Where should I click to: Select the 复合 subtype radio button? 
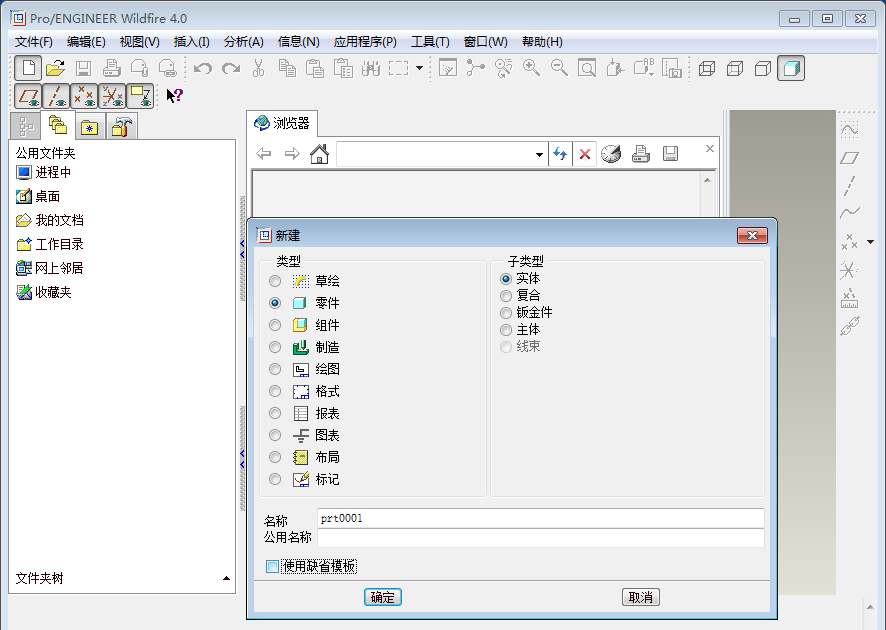pos(506,296)
